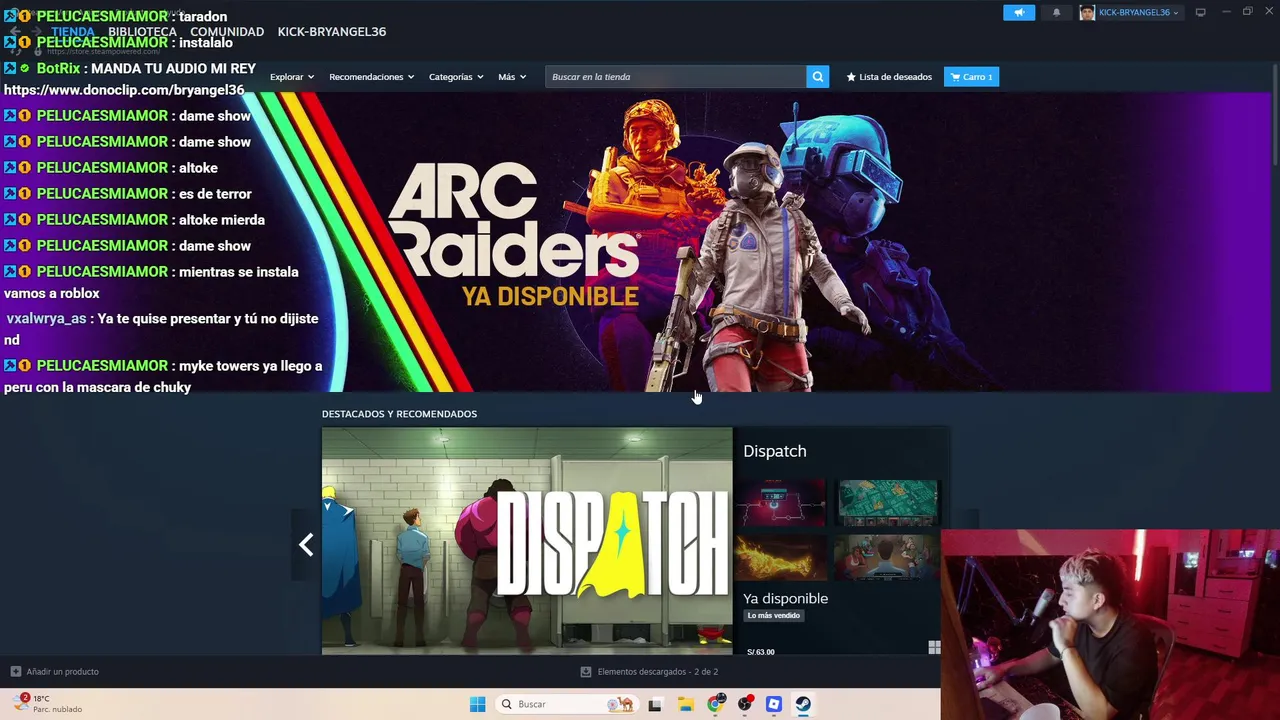The height and width of the screenshot is (720, 1280).
Task: Open File Explorer from the taskbar
Action: click(685, 704)
